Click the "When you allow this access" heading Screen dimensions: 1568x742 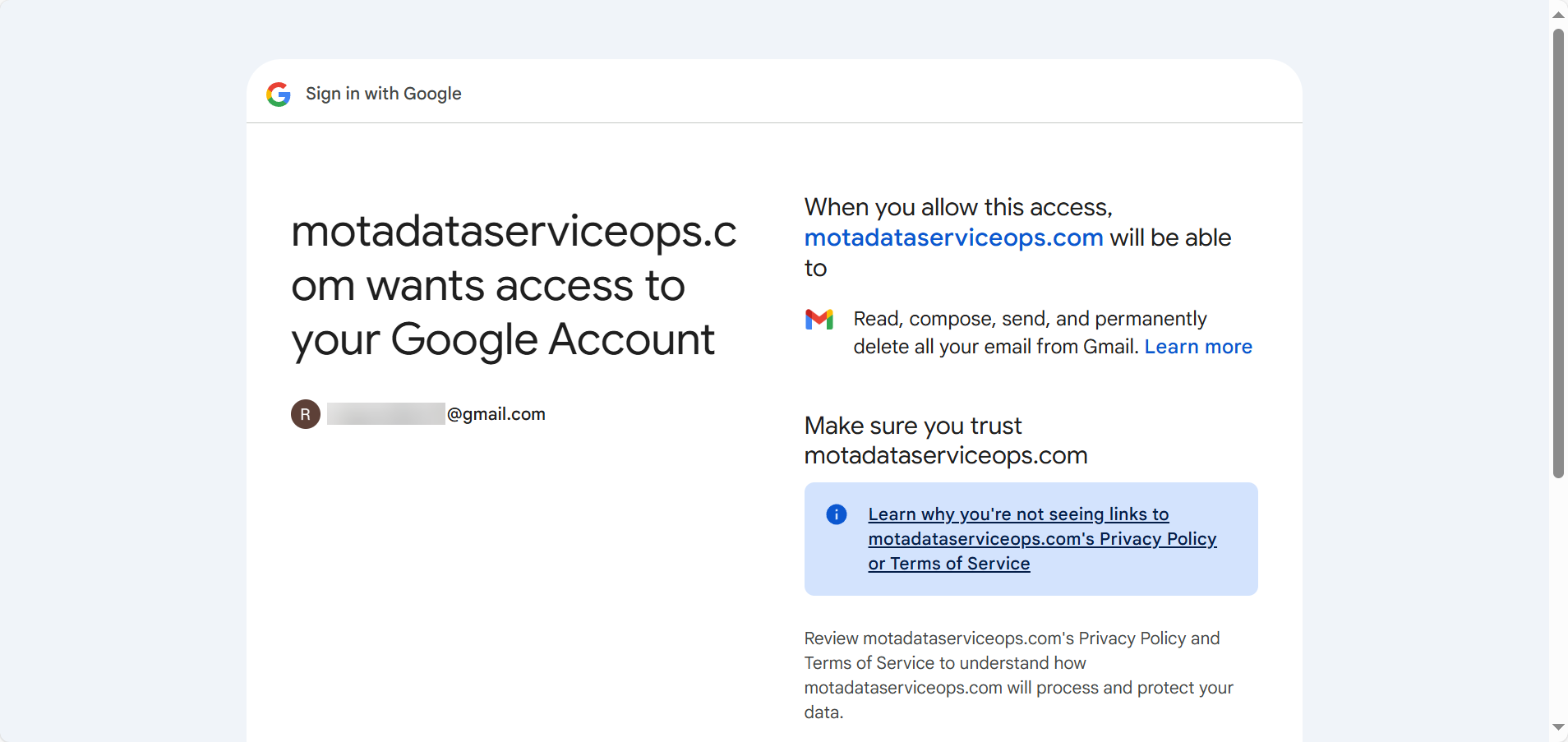pos(957,207)
